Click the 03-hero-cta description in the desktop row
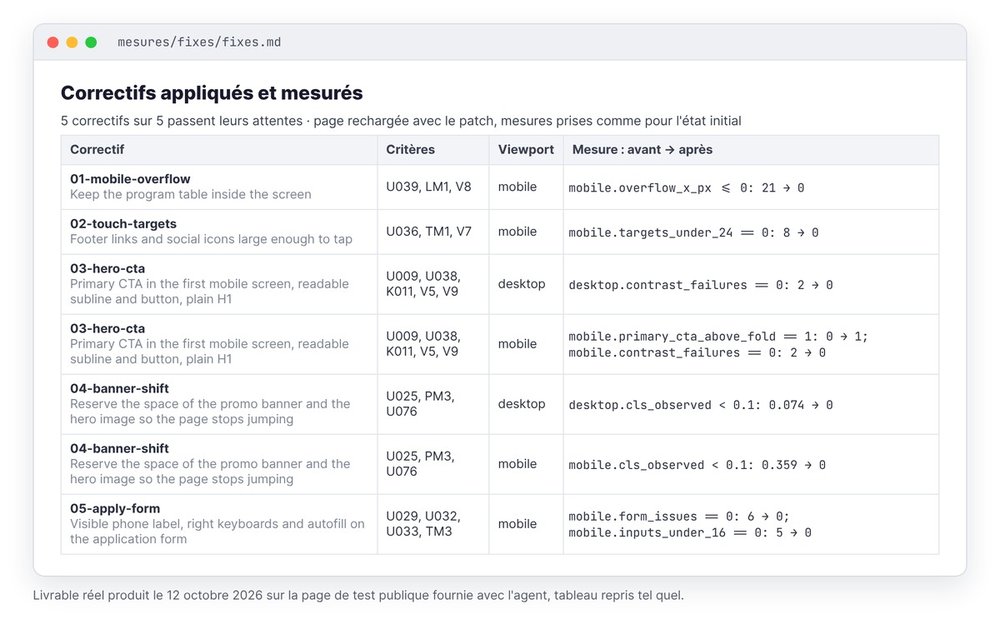1000x619 pixels. click(209, 291)
